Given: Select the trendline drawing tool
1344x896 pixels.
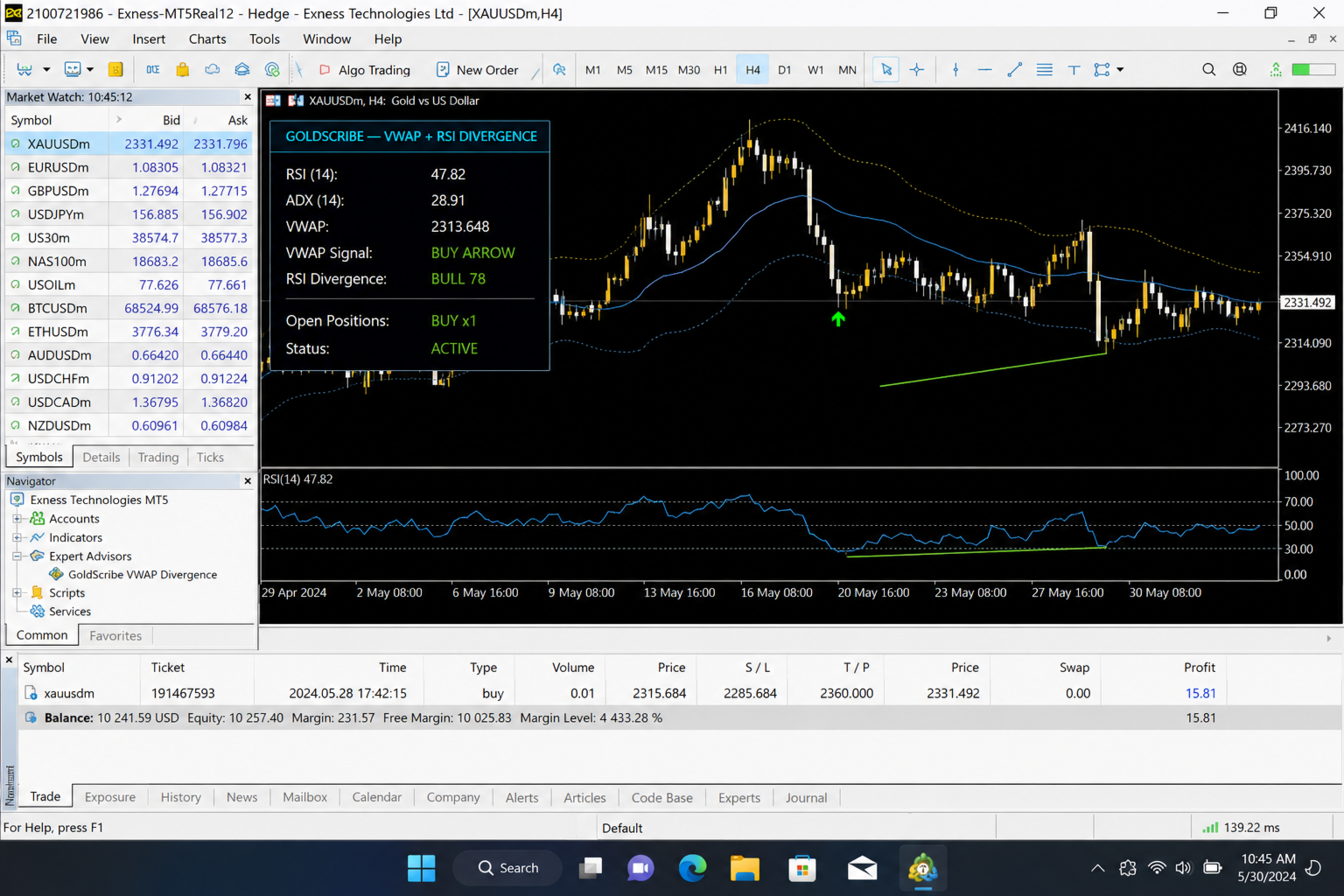Looking at the screenshot, I should click(x=1015, y=70).
